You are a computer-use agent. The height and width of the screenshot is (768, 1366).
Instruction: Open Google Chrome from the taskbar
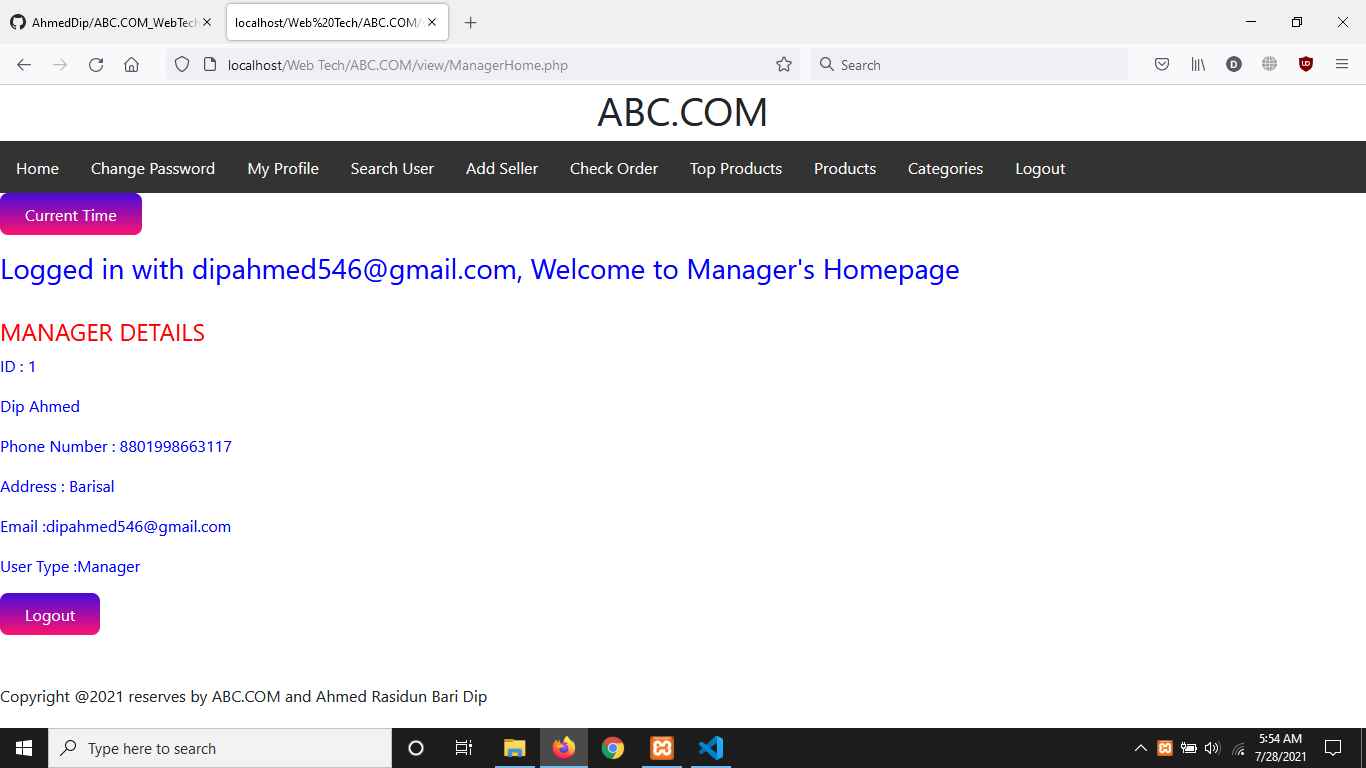click(613, 748)
